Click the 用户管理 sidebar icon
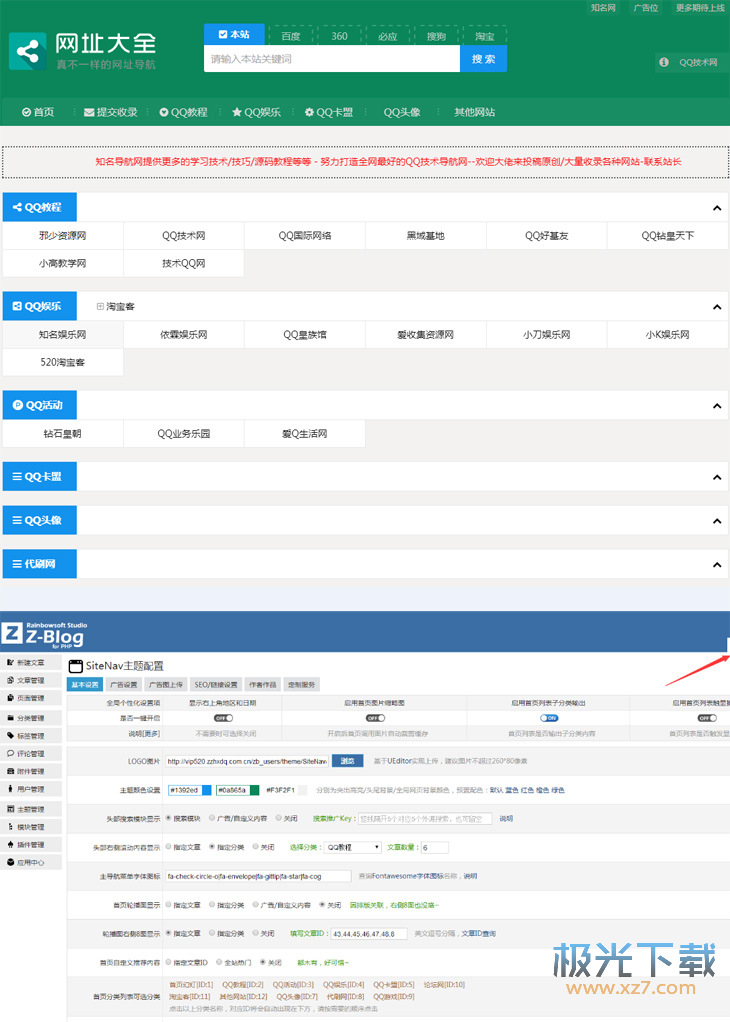The width and height of the screenshot is (730, 1022). click(x=10, y=789)
